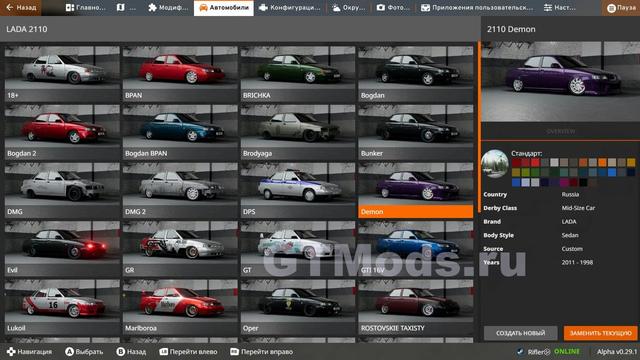
Task: Choose the Evil configuration thumbnail
Action: coord(62,248)
